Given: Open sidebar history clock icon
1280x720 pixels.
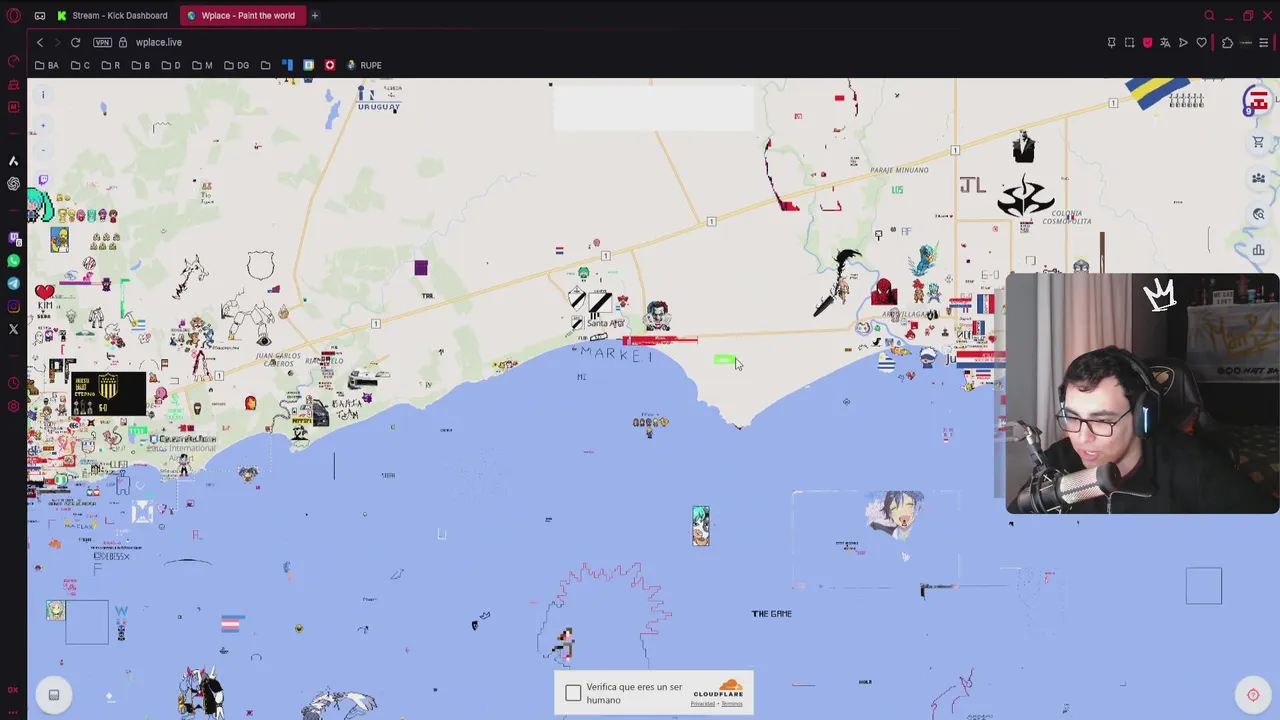Looking at the screenshot, I should pyautogui.click(x=14, y=383).
